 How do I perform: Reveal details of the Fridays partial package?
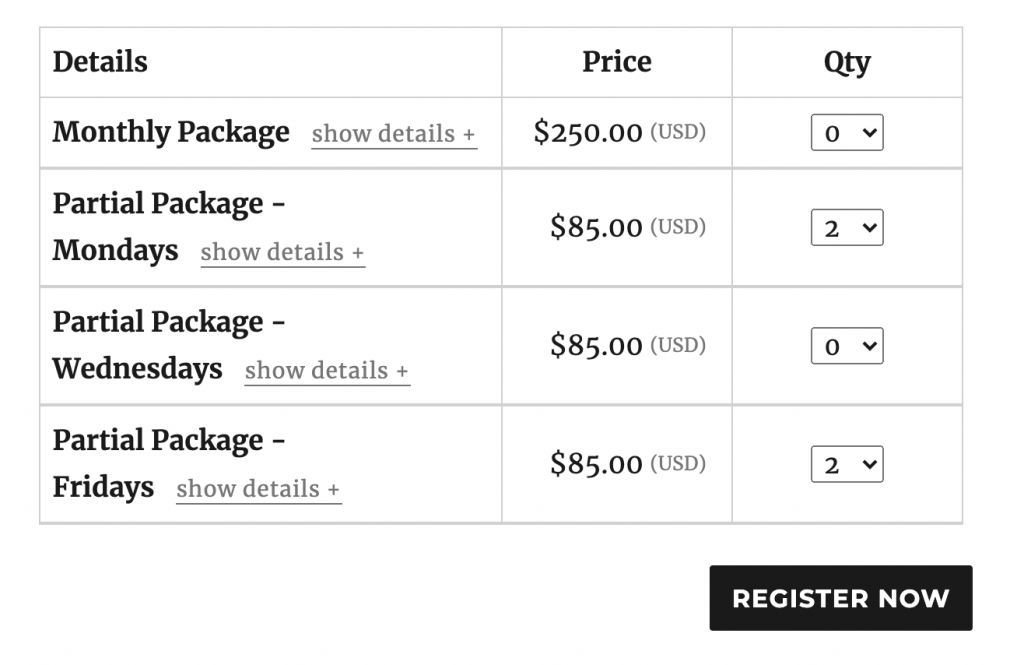258,489
